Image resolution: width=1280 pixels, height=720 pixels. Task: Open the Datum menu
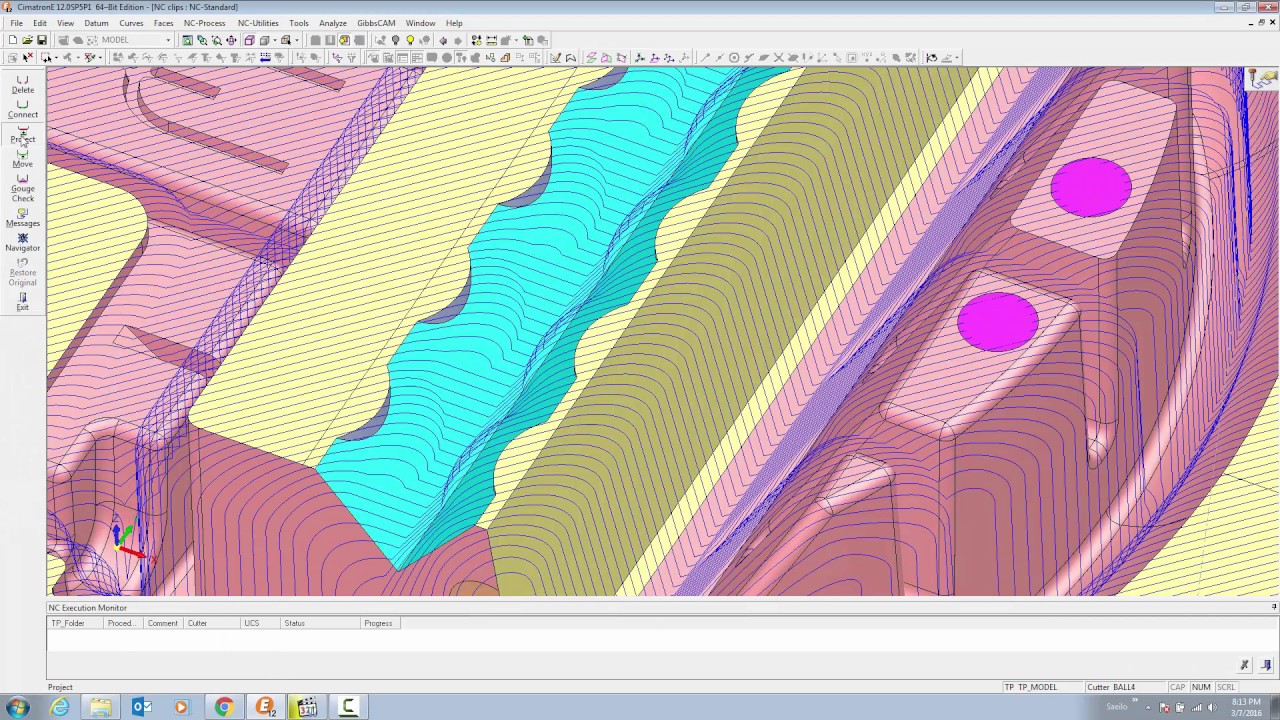point(96,23)
